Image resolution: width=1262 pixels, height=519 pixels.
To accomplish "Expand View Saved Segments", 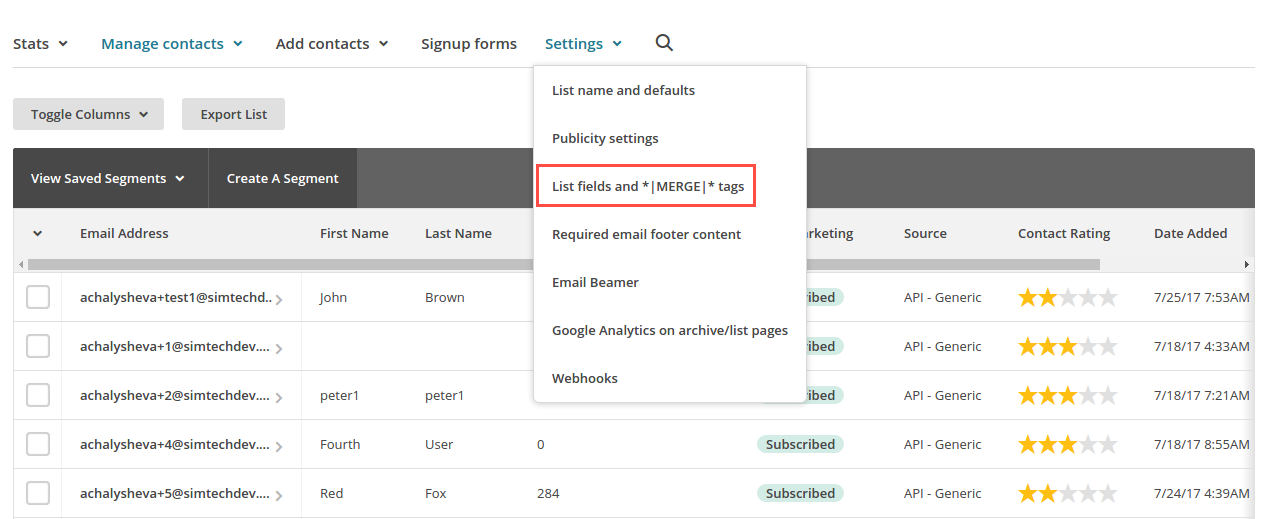I will (x=108, y=178).
